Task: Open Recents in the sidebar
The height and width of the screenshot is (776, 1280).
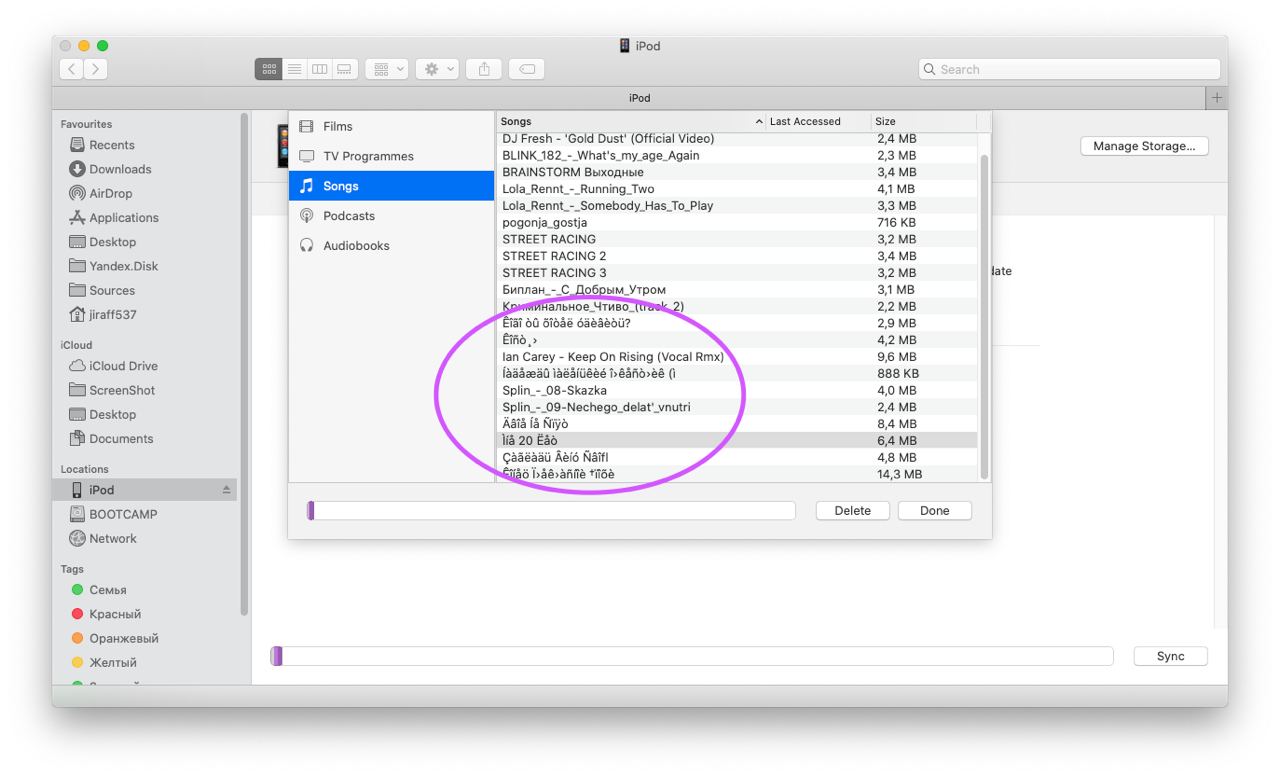Action: 111,145
